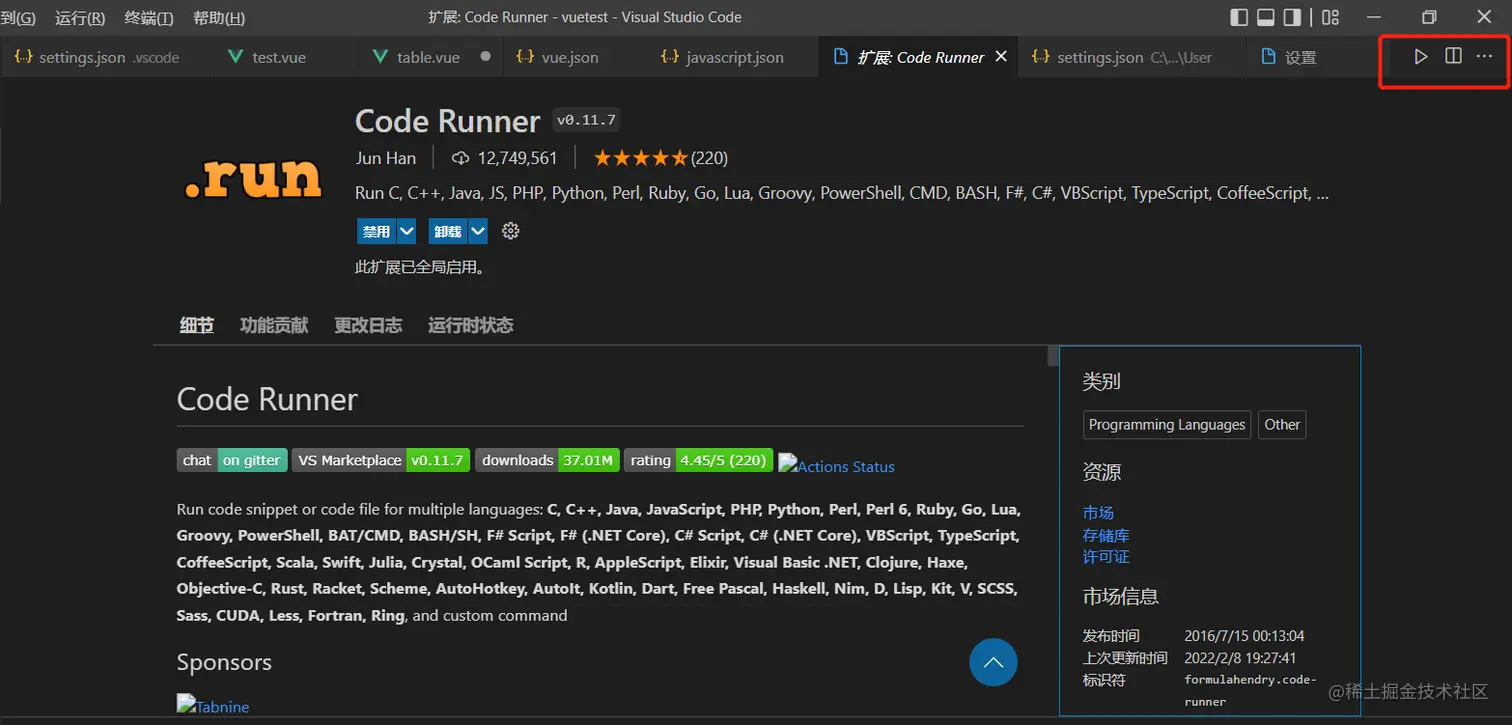Click publisher name Jun Han
This screenshot has width=1512, height=725.
click(385, 158)
